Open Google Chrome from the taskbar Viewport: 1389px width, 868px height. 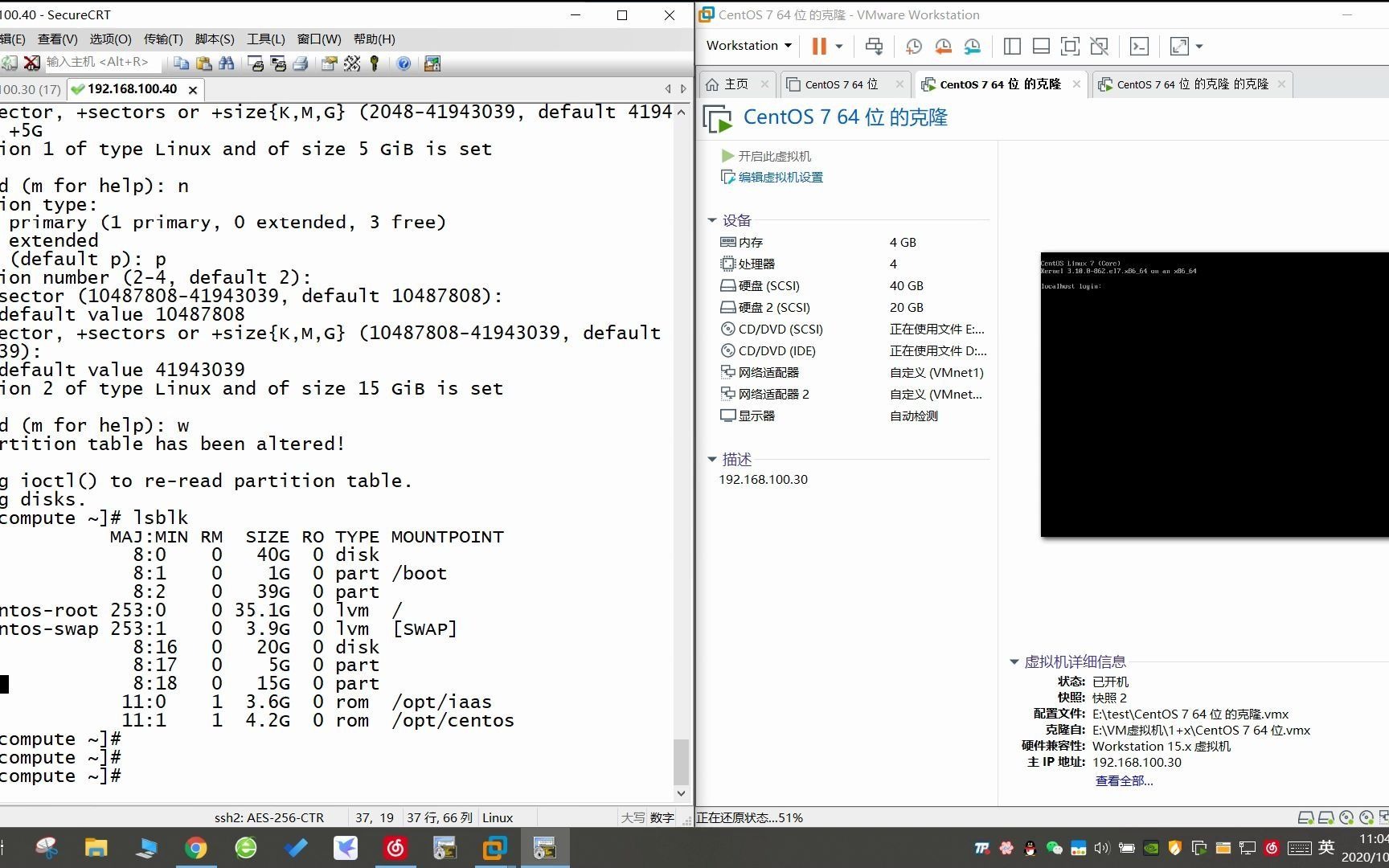pos(196,848)
